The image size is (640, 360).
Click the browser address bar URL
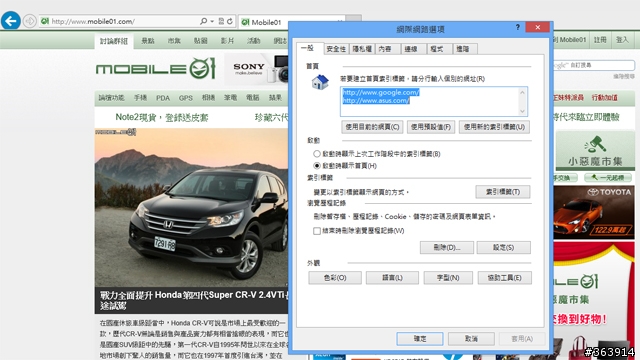(93, 21)
